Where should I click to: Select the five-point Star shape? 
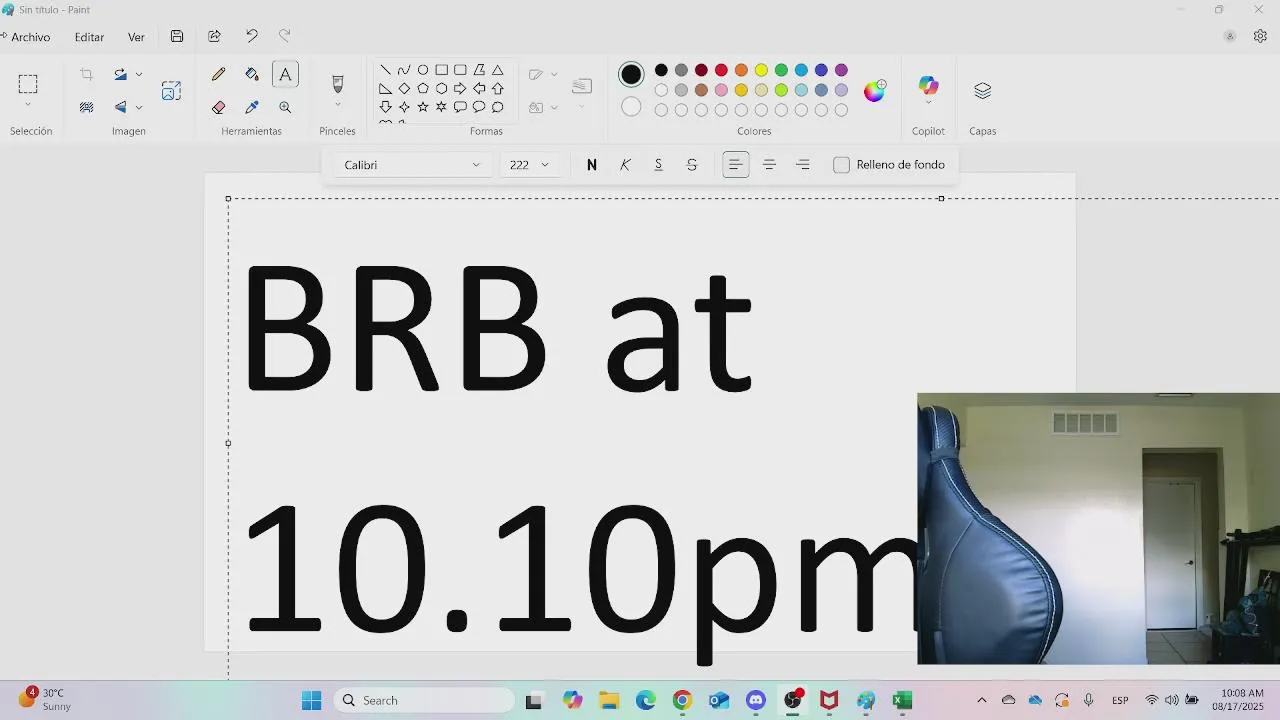(423, 107)
